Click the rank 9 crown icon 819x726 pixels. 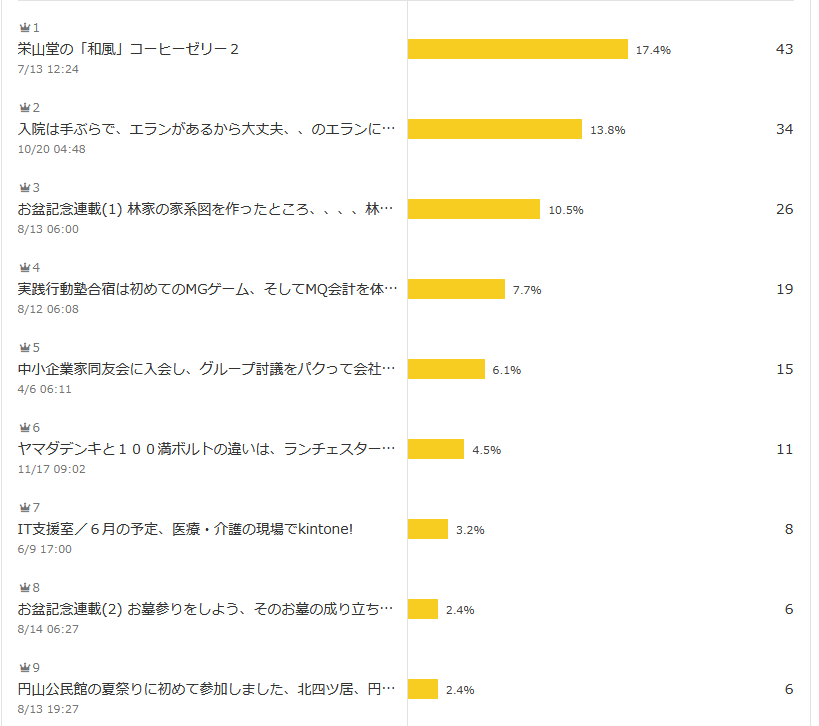25,668
